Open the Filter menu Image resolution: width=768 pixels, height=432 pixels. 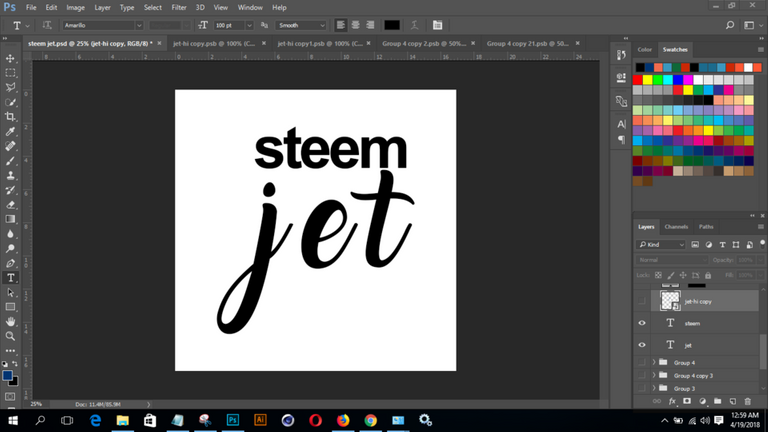[x=179, y=7]
